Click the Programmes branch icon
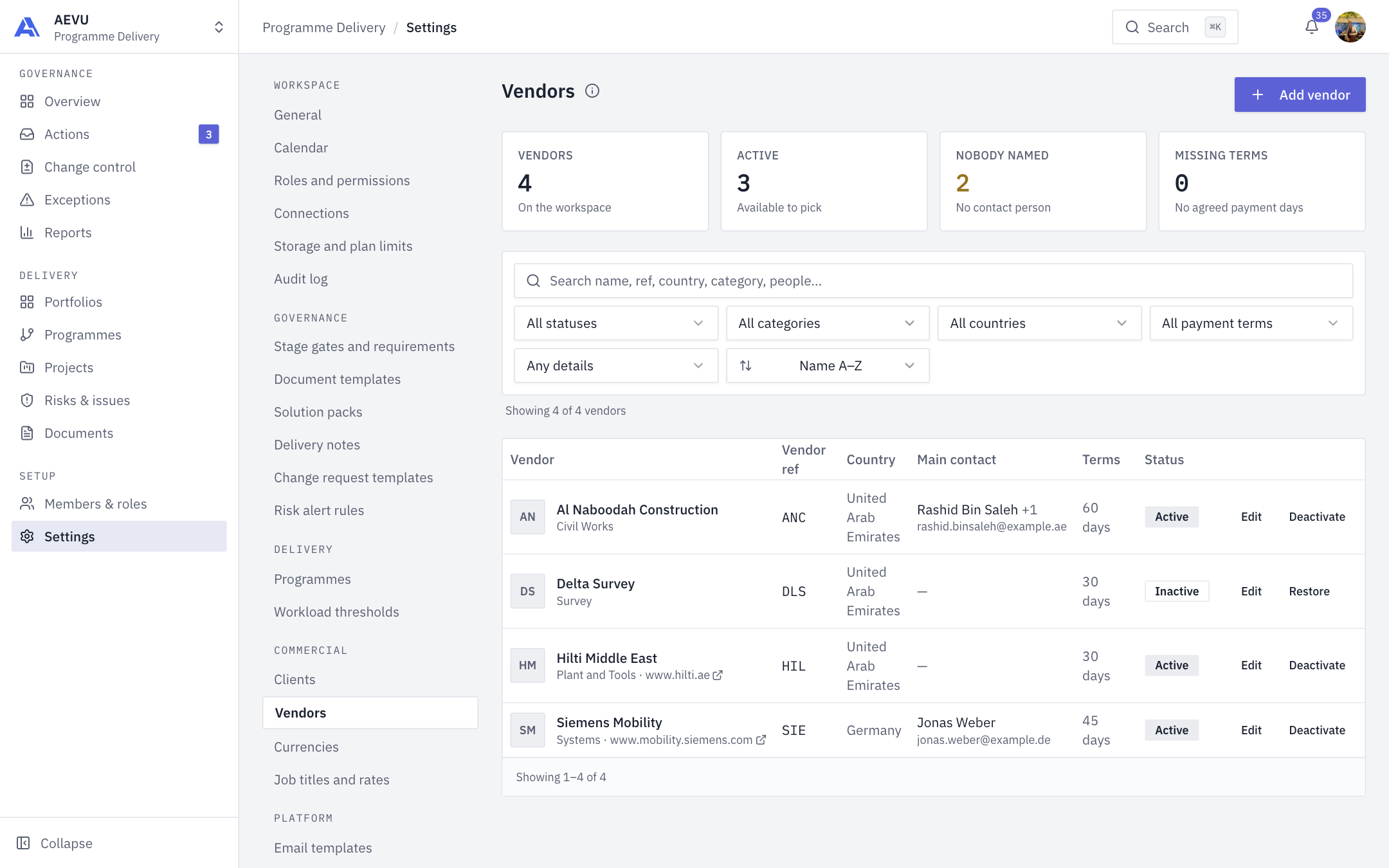The image size is (1389, 868). point(27,335)
